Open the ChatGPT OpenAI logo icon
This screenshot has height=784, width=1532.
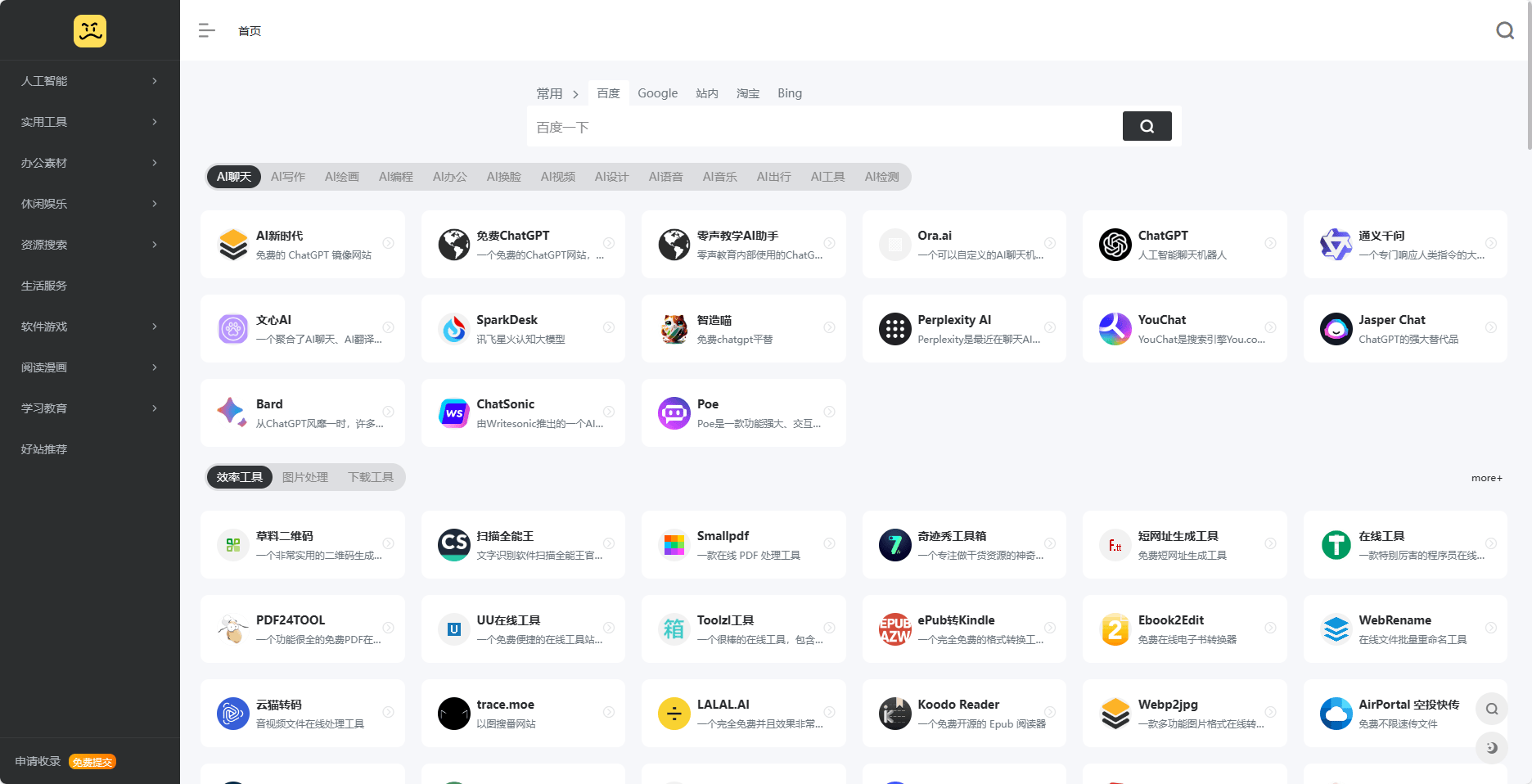[1115, 244]
